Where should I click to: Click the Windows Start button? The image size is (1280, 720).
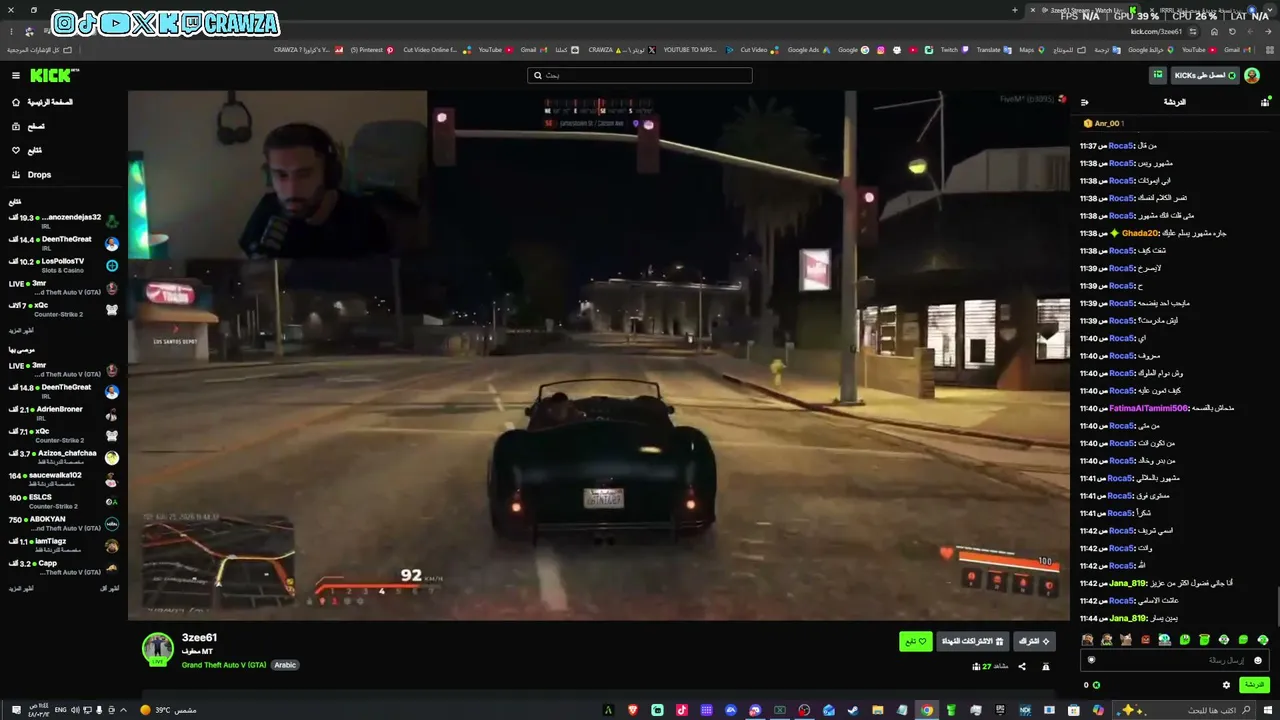click(x=1269, y=710)
